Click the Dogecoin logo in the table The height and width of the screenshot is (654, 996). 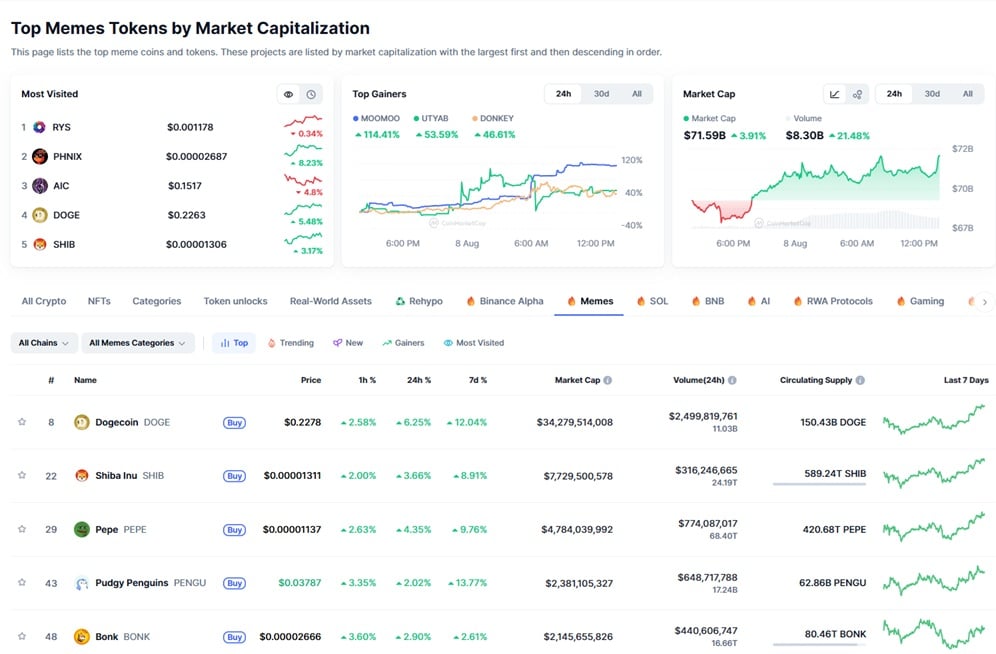pyautogui.click(x=81, y=422)
